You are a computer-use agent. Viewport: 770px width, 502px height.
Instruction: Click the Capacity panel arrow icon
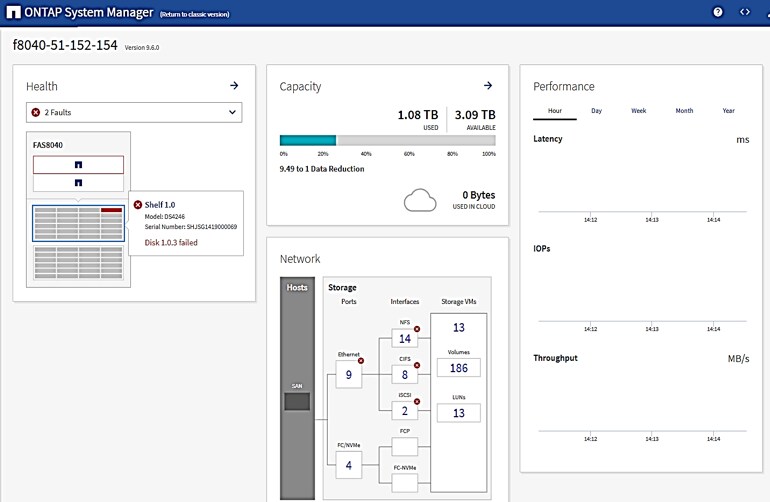click(488, 86)
